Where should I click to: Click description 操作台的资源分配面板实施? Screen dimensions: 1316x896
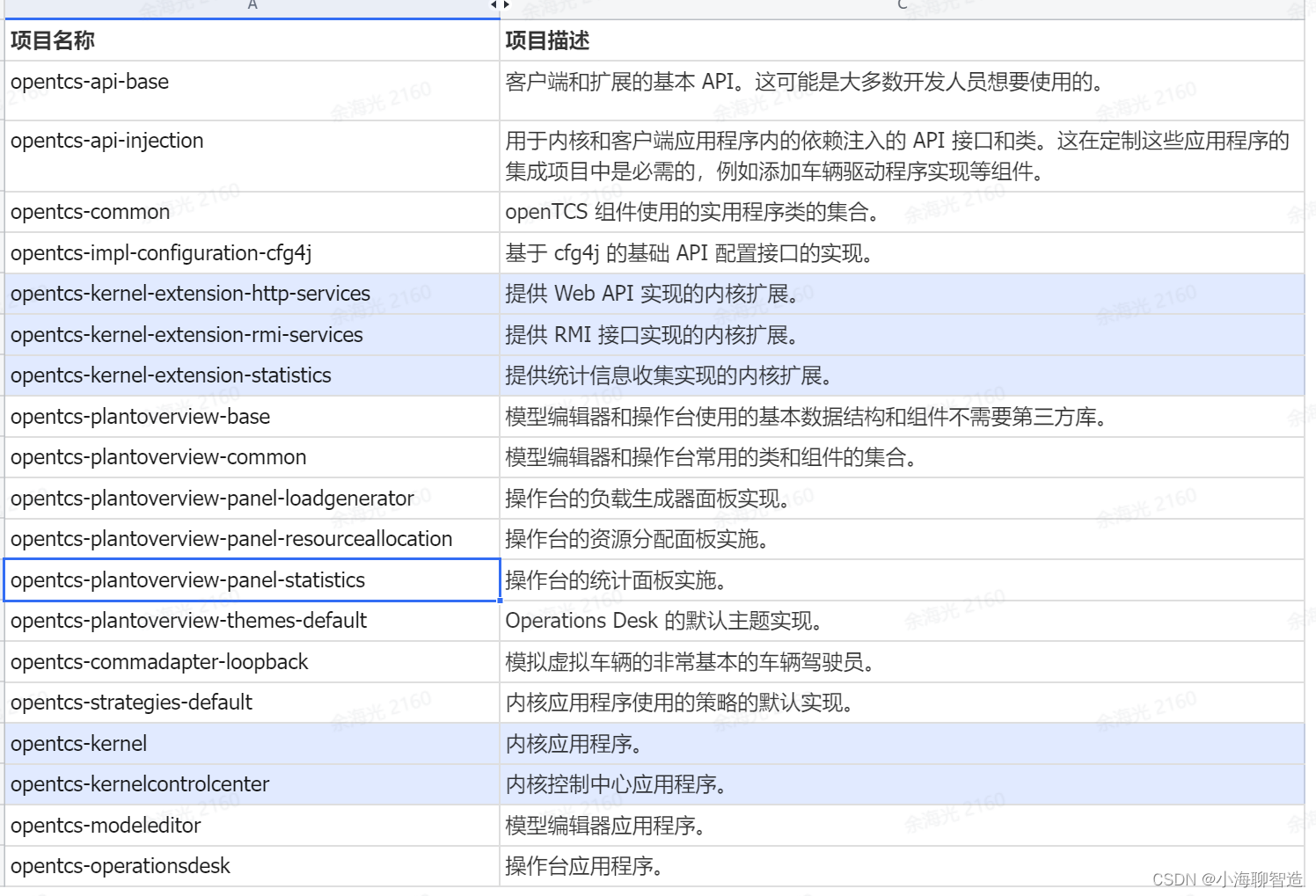pos(902,539)
